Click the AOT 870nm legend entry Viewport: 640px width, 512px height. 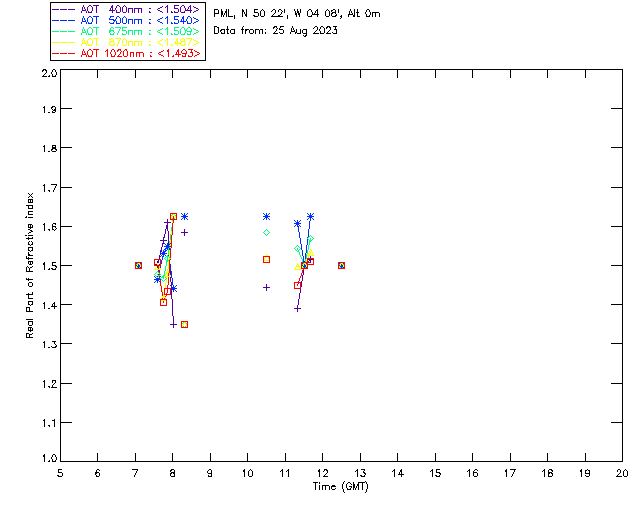pos(126,42)
